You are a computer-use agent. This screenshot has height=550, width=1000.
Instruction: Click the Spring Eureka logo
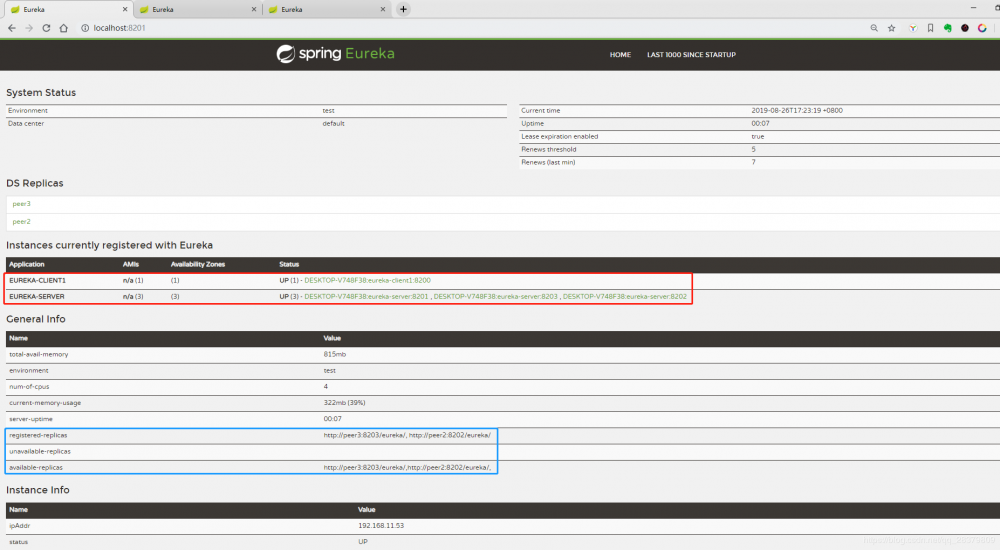(x=335, y=54)
